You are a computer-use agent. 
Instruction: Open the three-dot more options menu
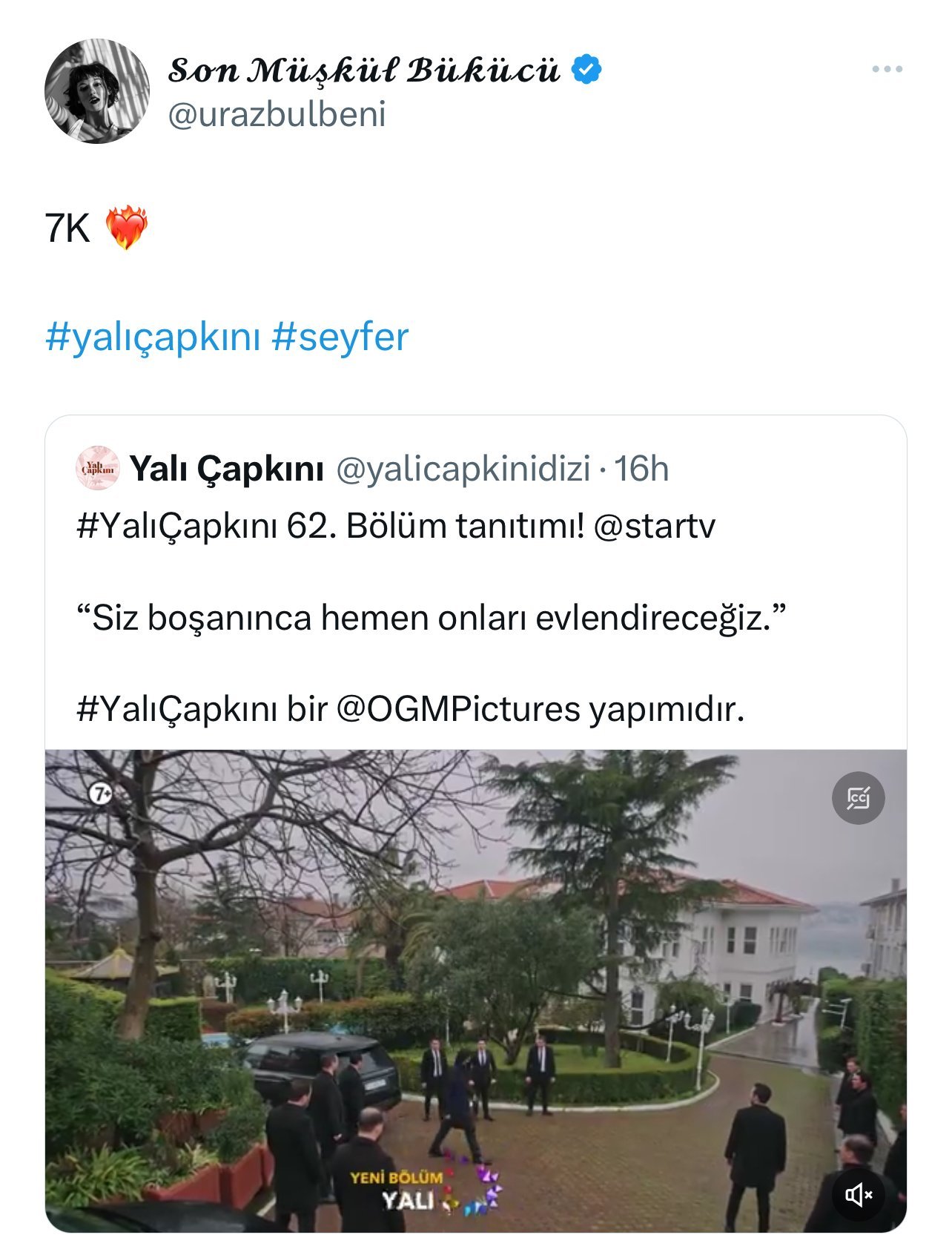887,69
